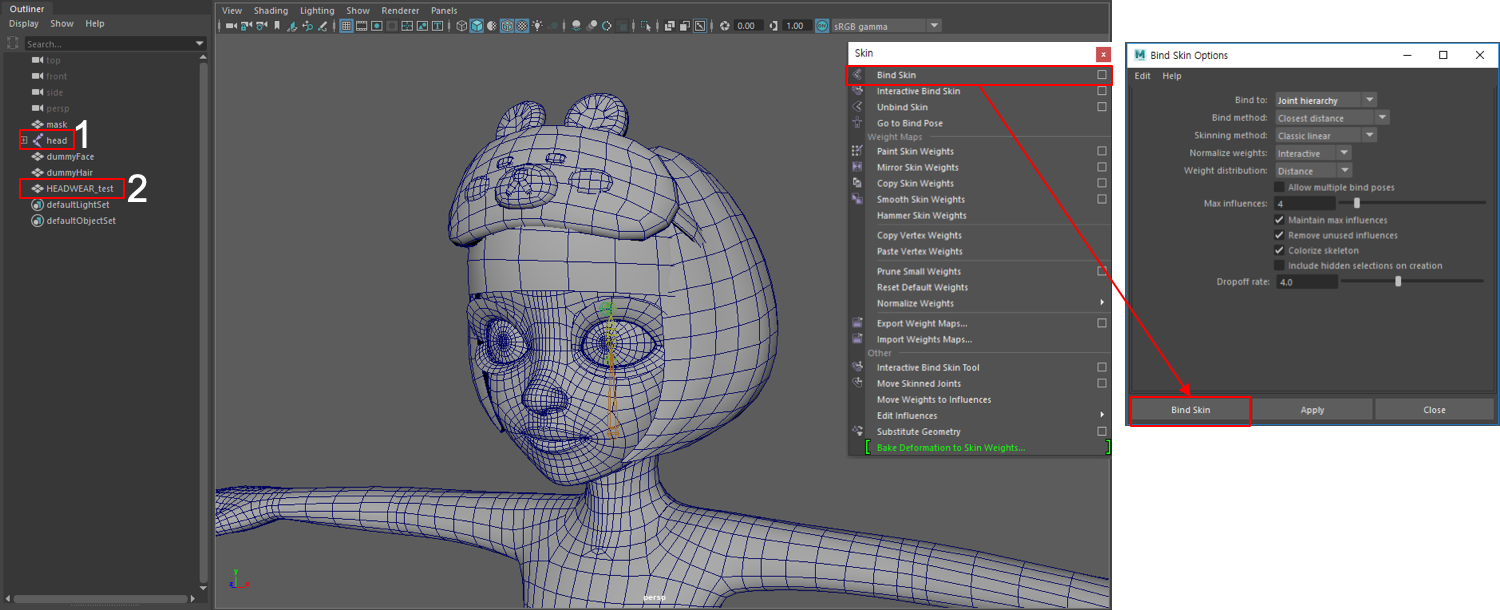Click the Export Weight Maps icon

pyautogui.click(x=857, y=323)
